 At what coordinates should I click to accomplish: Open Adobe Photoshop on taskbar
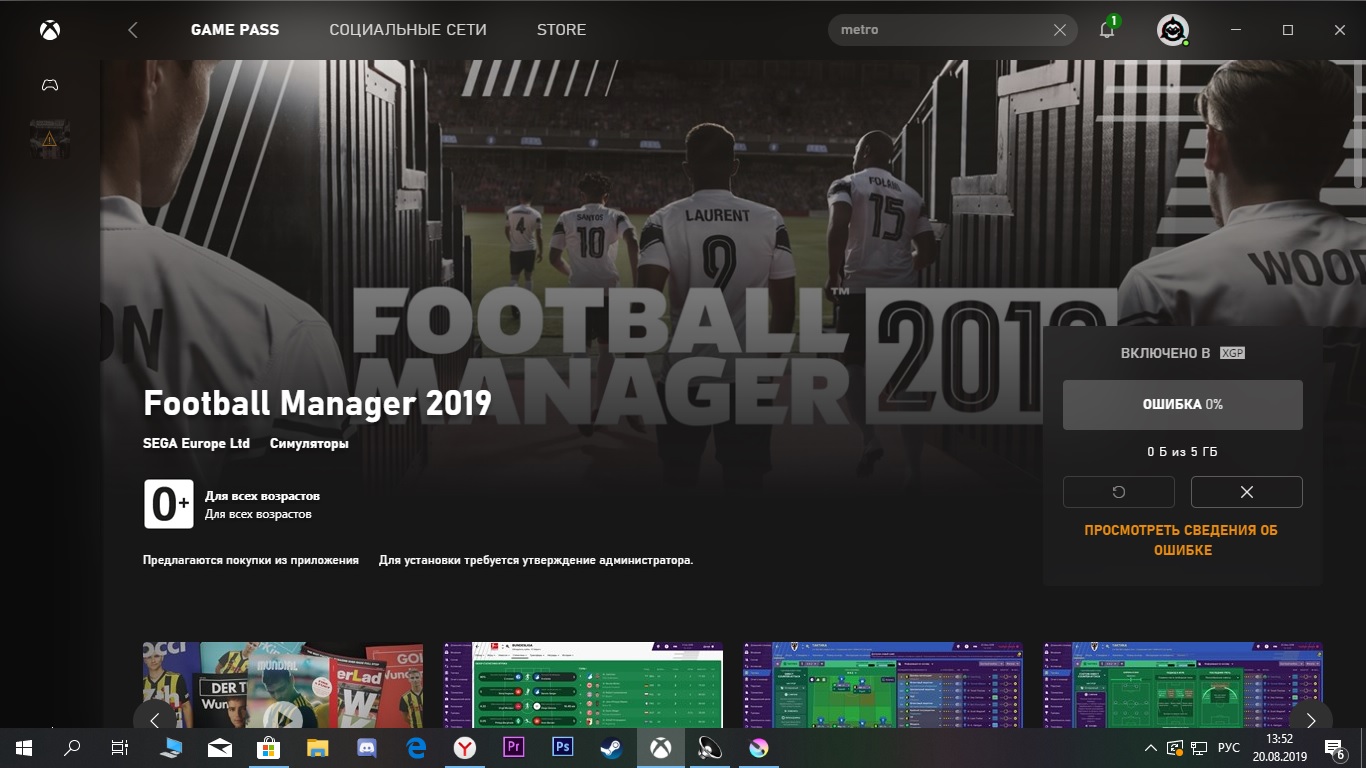[x=563, y=748]
